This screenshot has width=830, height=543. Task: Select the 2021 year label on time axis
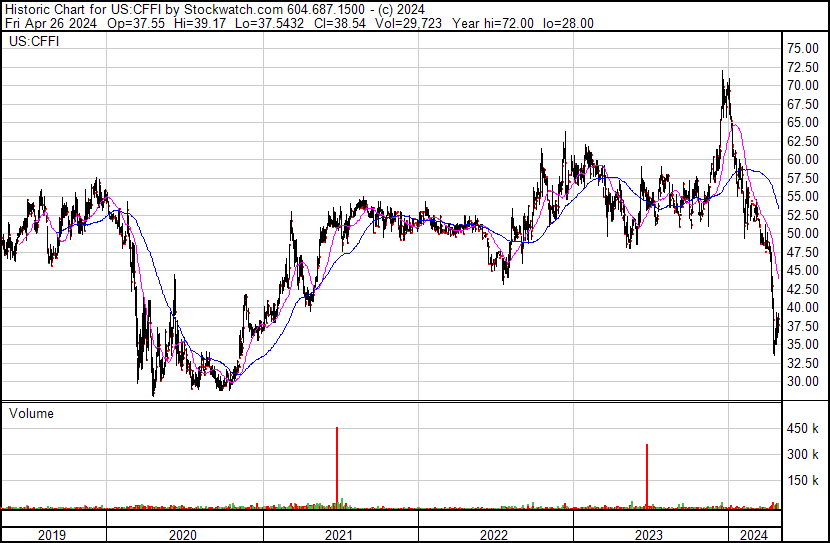click(x=339, y=535)
